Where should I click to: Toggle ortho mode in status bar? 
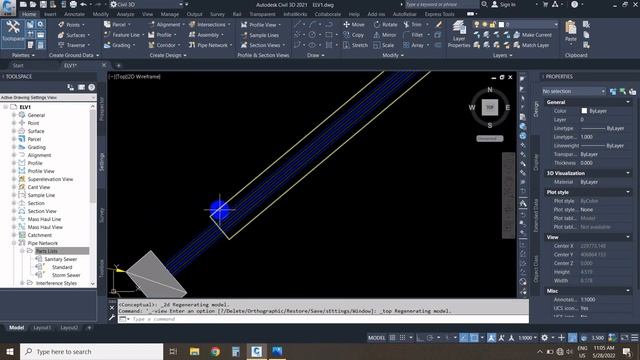pyautogui.click(x=420, y=338)
